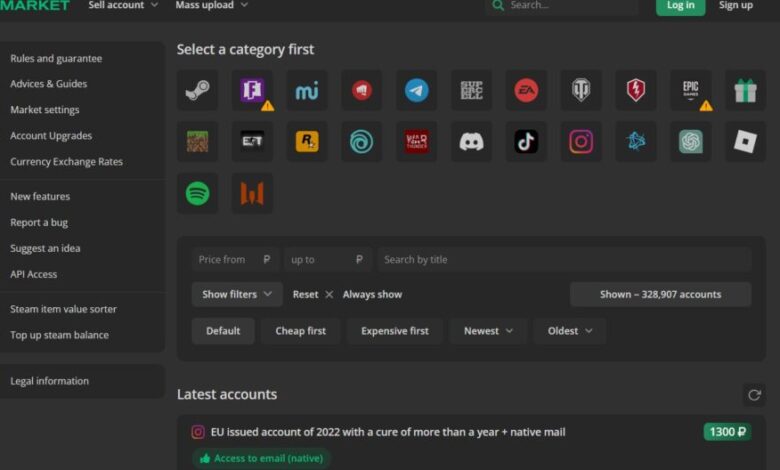Select the Fortnite category icon
Screen dimensions: 780x470
tap(252, 91)
